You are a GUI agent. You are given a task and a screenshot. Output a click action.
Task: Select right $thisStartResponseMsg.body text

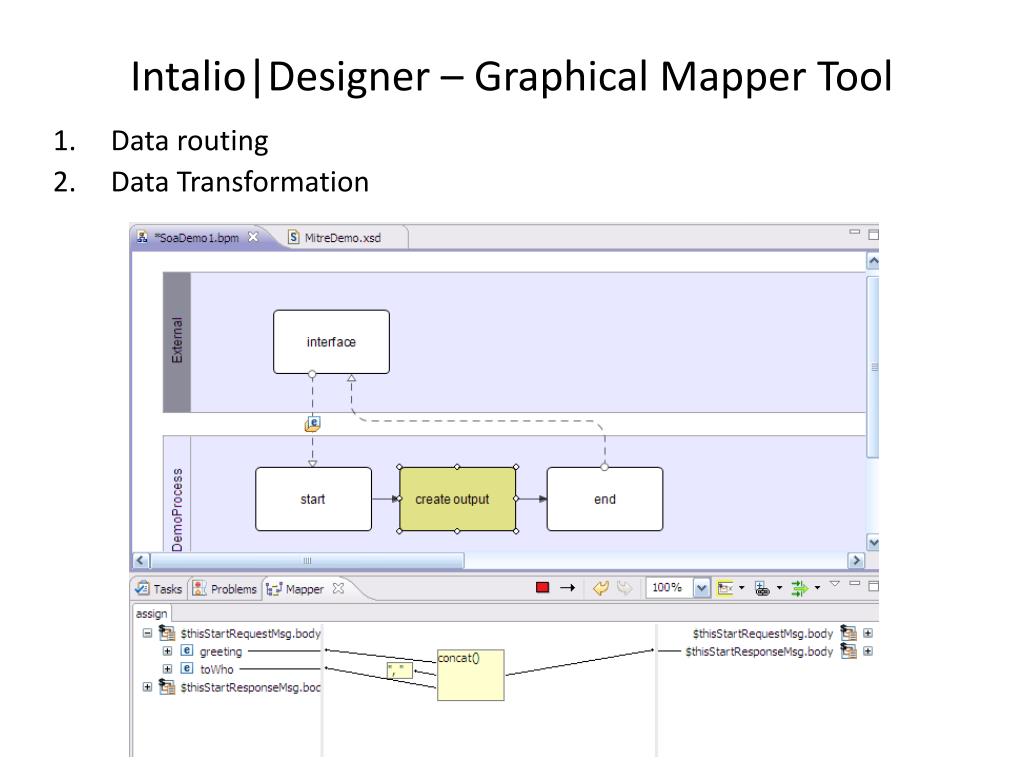(x=760, y=651)
